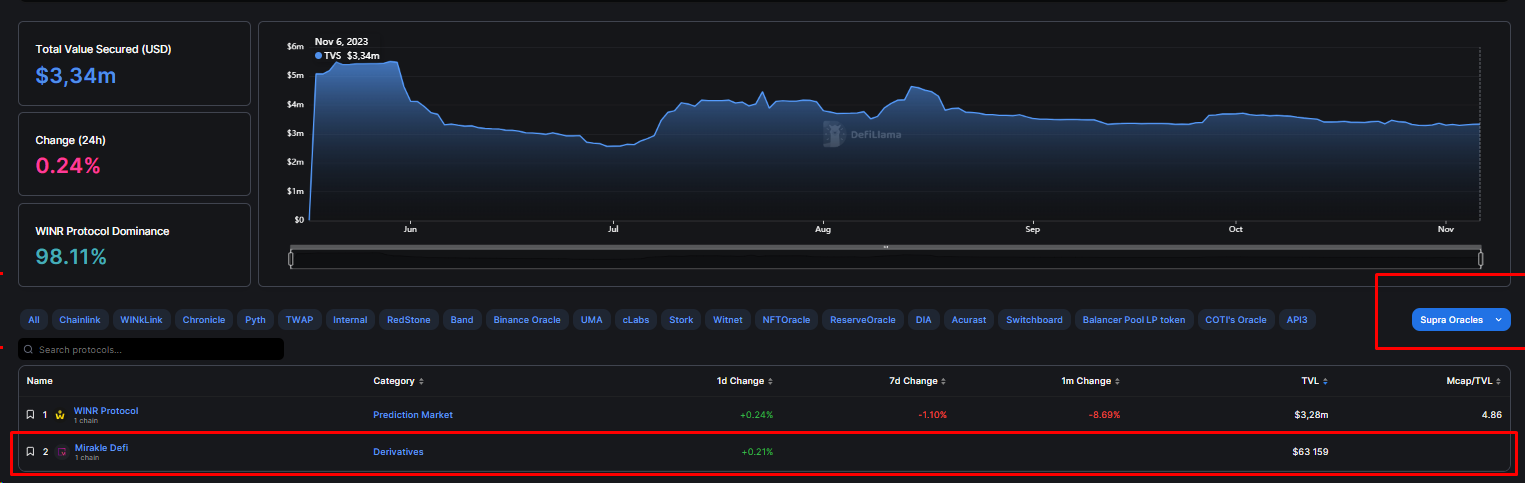Grab the left chart range handle
The width and height of the screenshot is (1525, 483).
tap(291, 259)
